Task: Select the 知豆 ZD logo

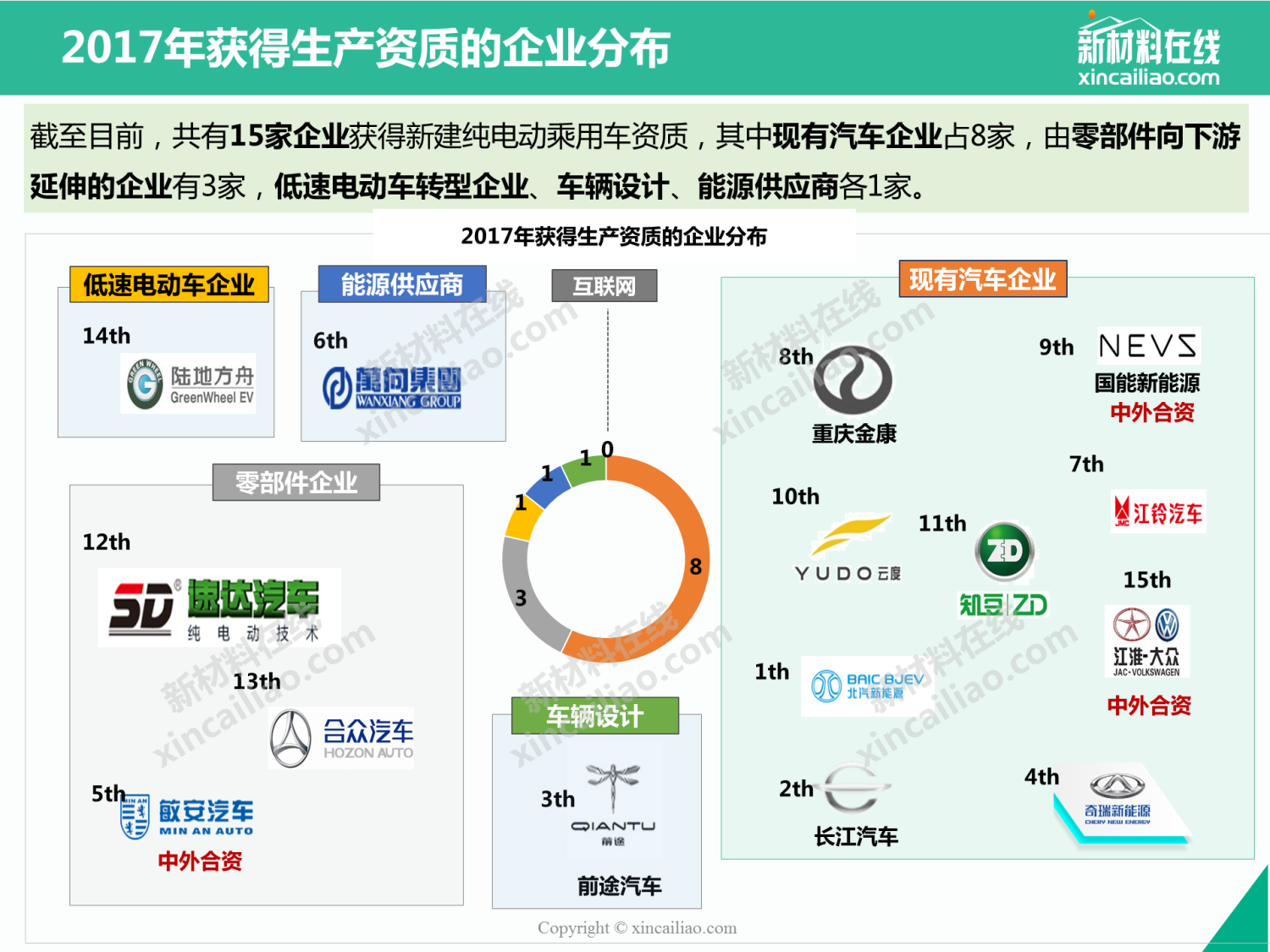Action: click(x=1004, y=570)
